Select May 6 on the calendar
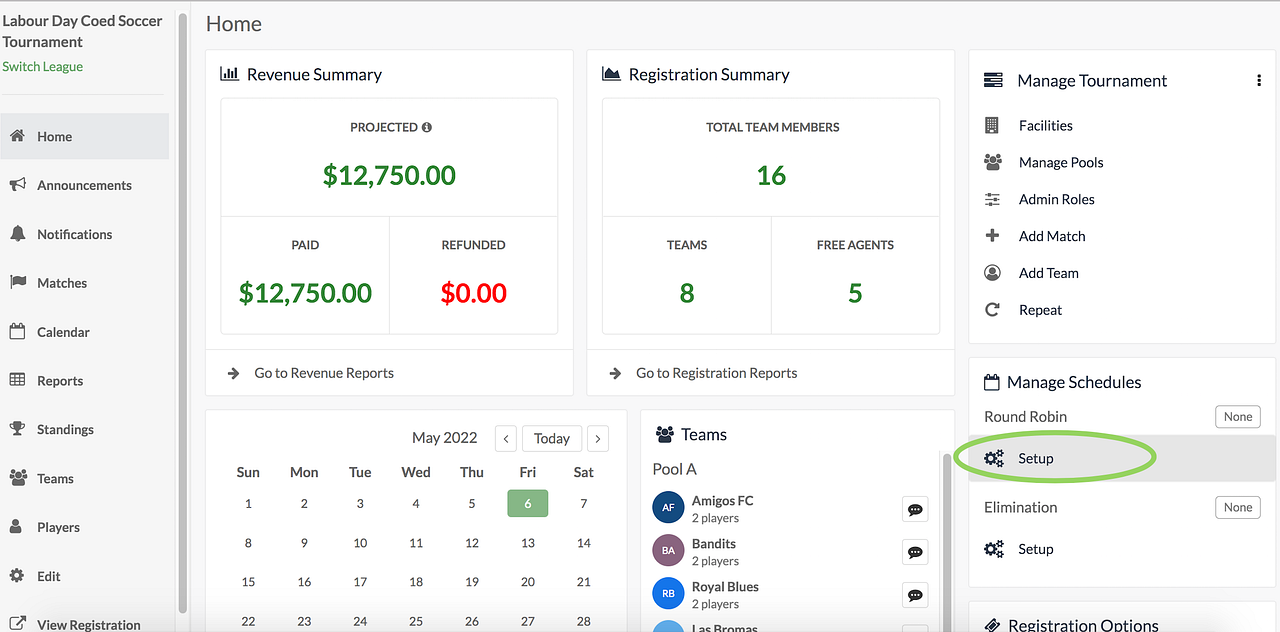The image size is (1280, 632). pyautogui.click(x=527, y=503)
